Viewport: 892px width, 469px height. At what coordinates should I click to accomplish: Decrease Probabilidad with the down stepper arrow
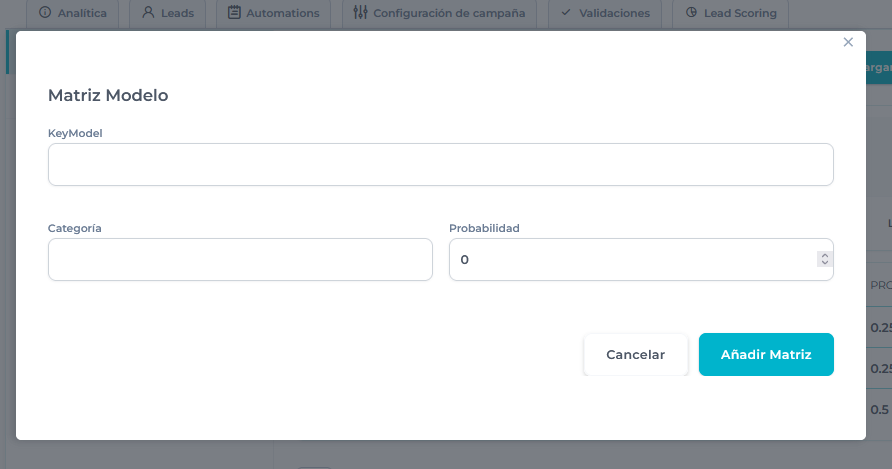824,263
